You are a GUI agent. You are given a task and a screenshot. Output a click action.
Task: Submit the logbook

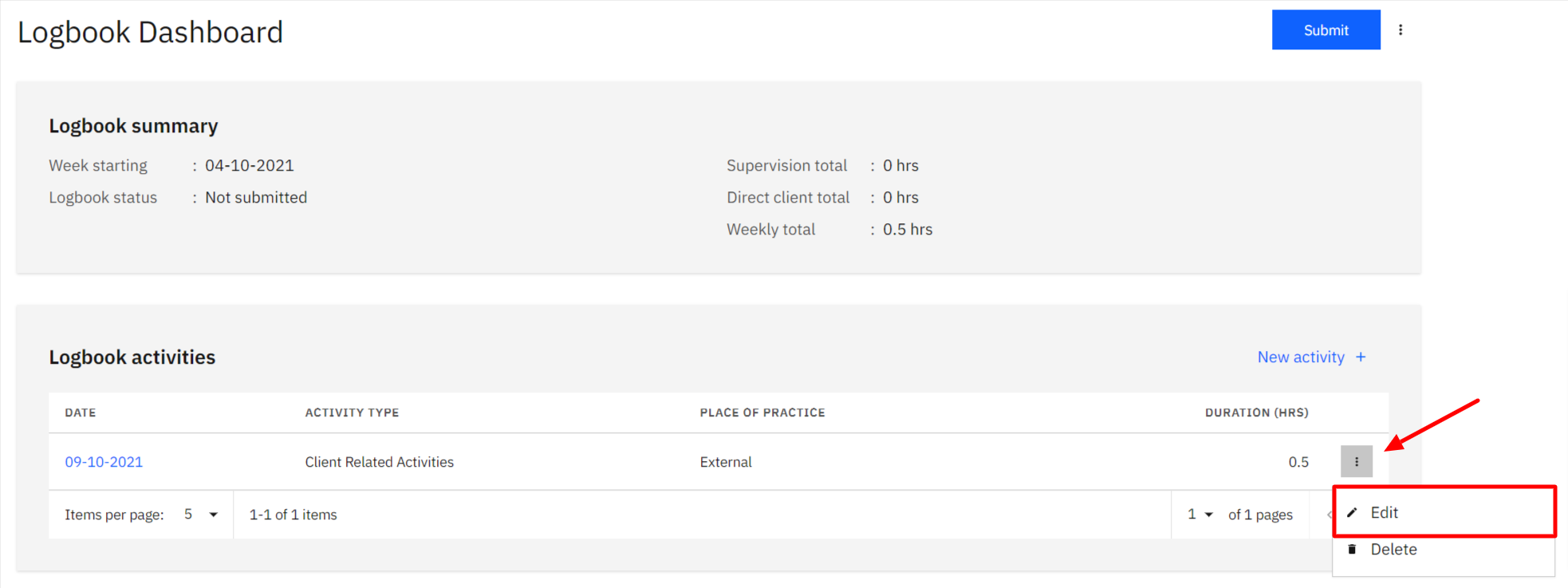coord(1326,30)
